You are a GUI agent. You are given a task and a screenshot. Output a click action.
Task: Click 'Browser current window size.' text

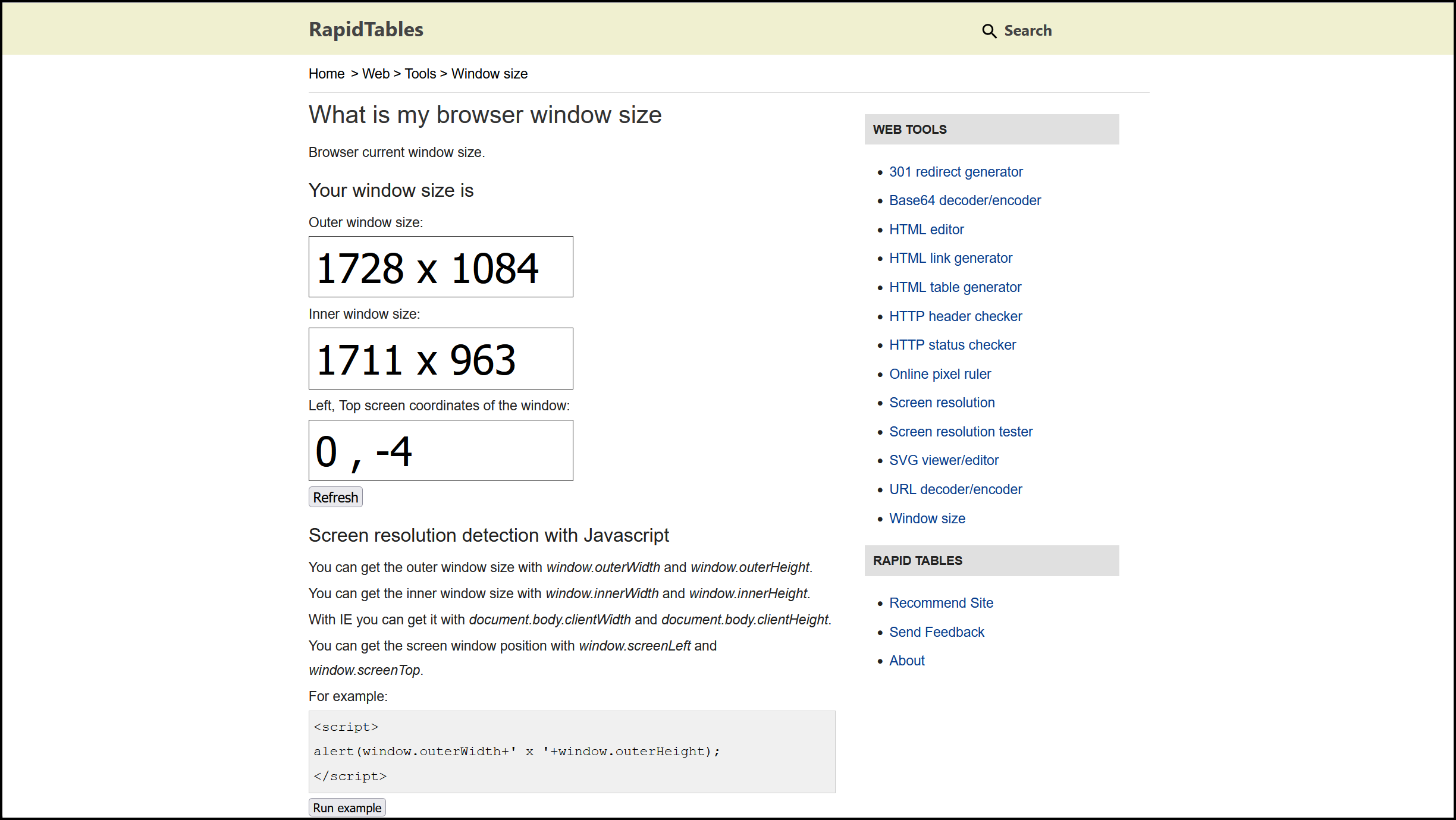point(397,152)
